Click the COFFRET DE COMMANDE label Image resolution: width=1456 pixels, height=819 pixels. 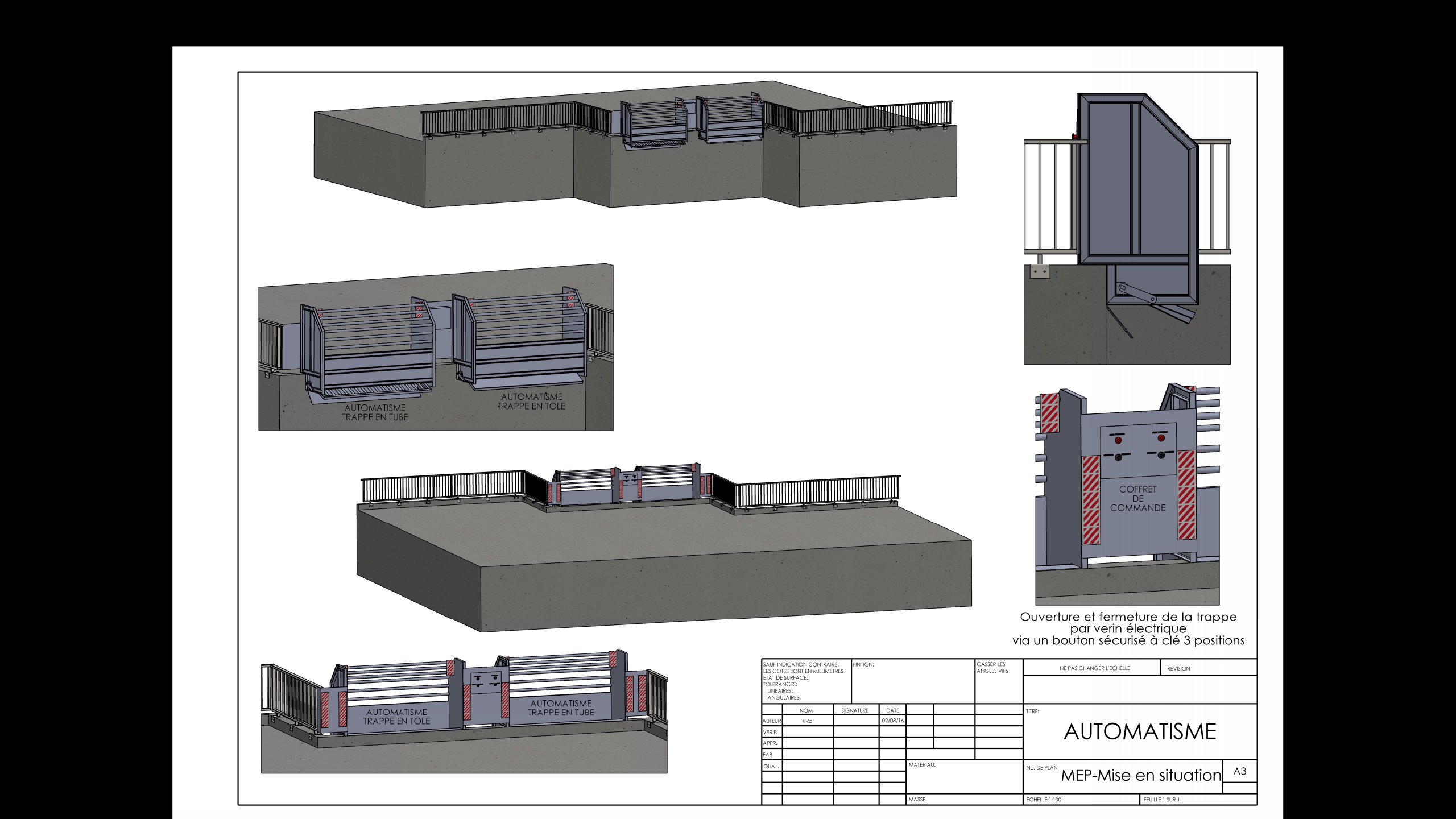(x=1137, y=499)
